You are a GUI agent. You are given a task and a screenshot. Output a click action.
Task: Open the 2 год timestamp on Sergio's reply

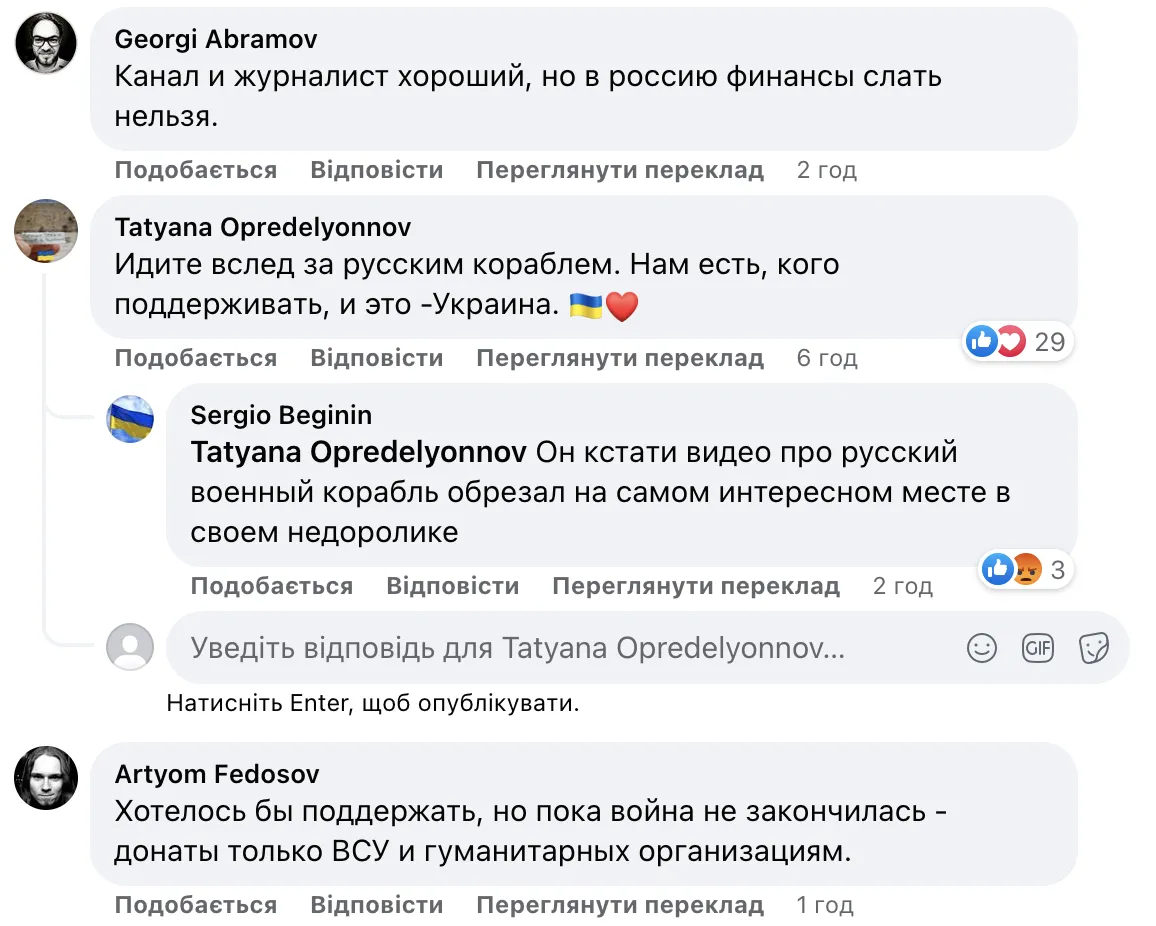click(x=902, y=586)
